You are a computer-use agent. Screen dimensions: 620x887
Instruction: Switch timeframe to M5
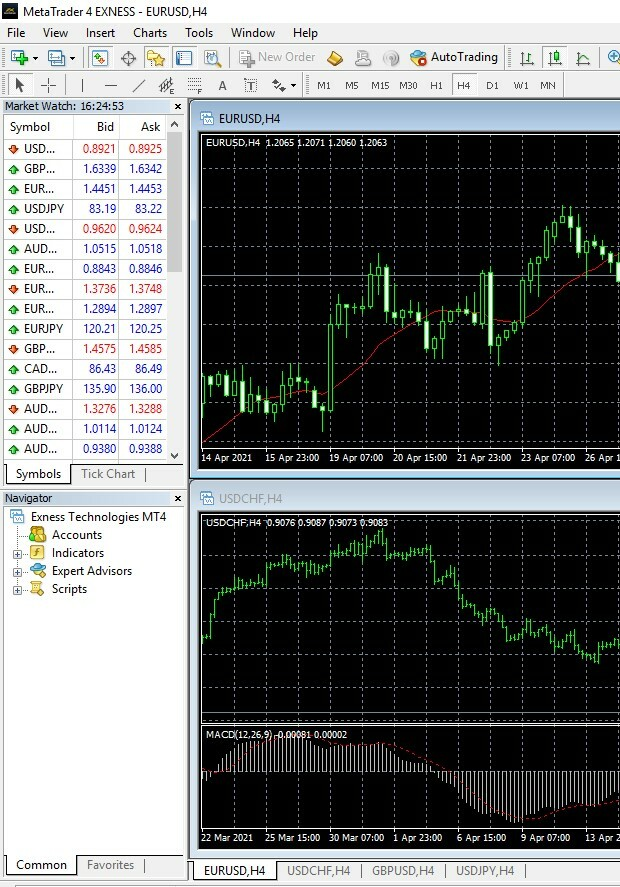coord(352,85)
